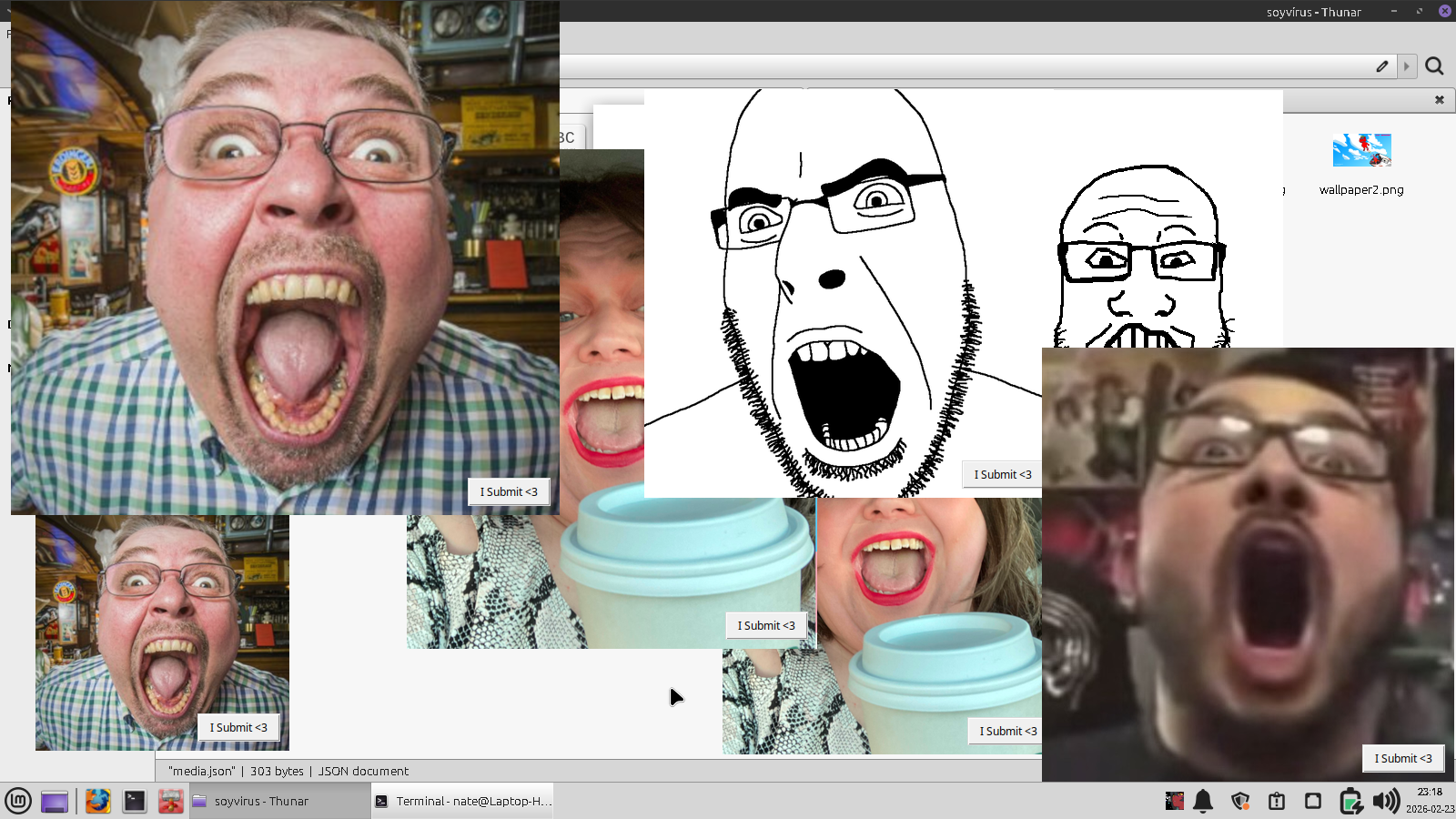Open the security shield tray icon

click(1240, 801)
